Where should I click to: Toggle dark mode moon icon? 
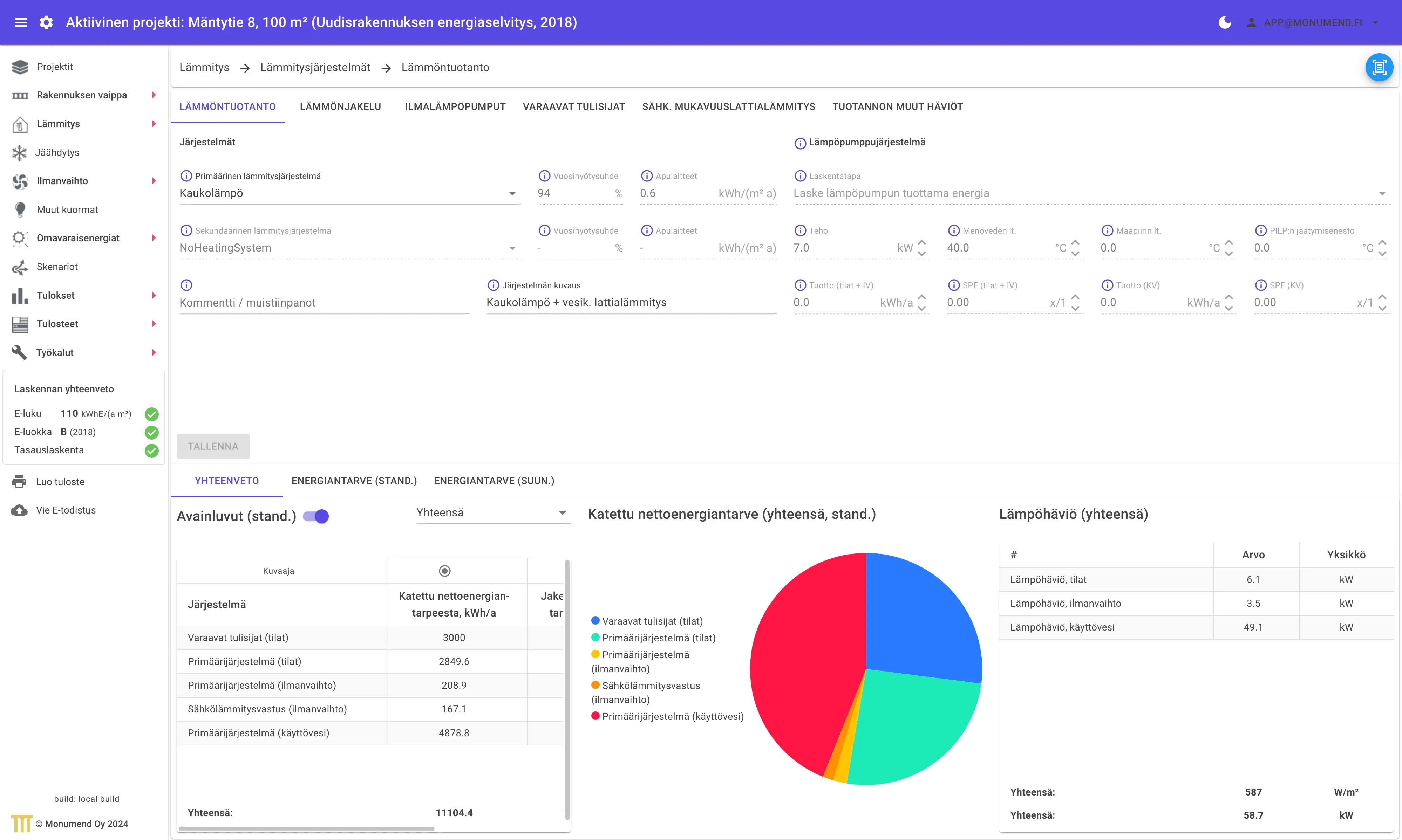click(1224, 23)
